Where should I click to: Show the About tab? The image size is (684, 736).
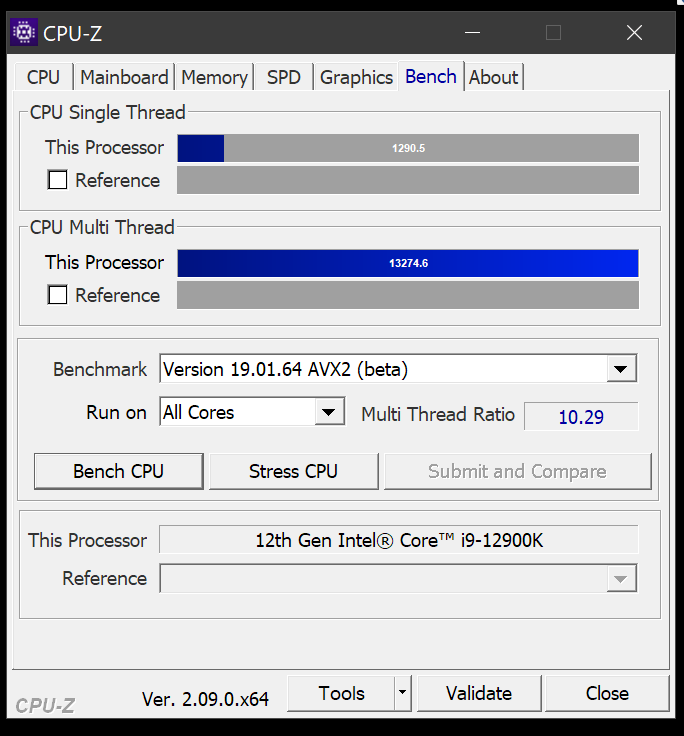point(493,77)
